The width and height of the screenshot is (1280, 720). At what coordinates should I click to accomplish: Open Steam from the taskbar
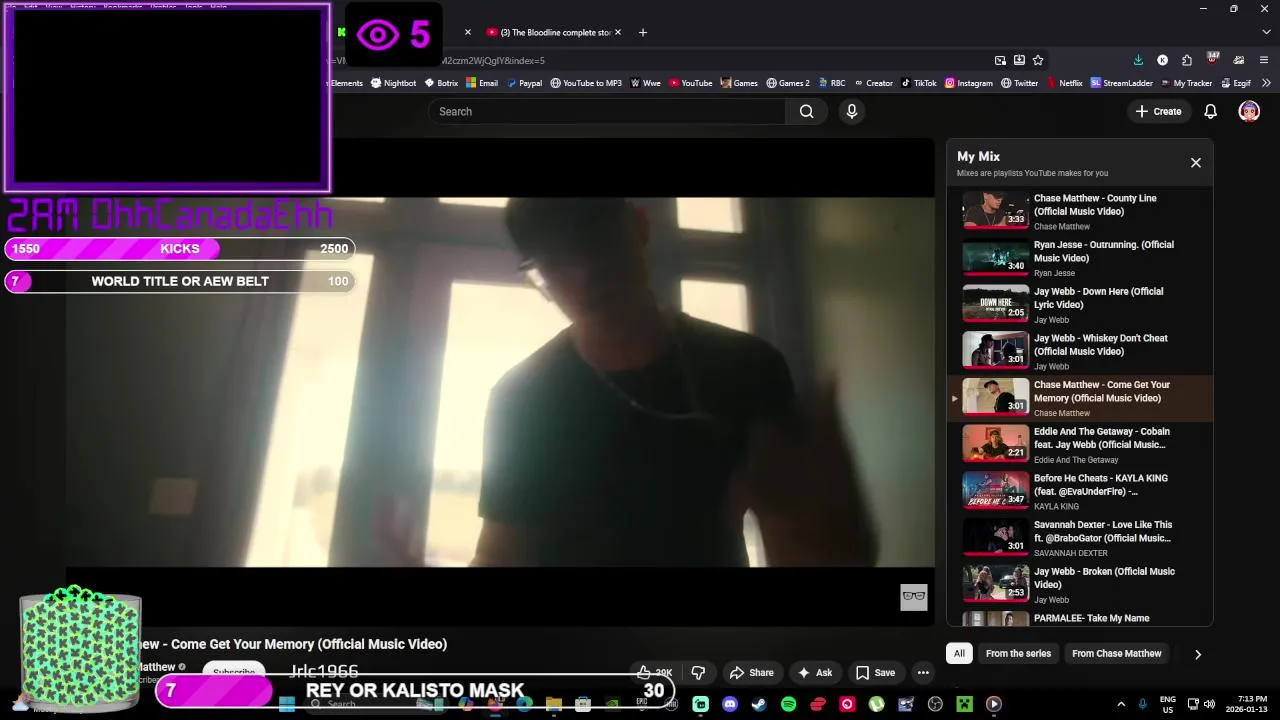(759, 704)
